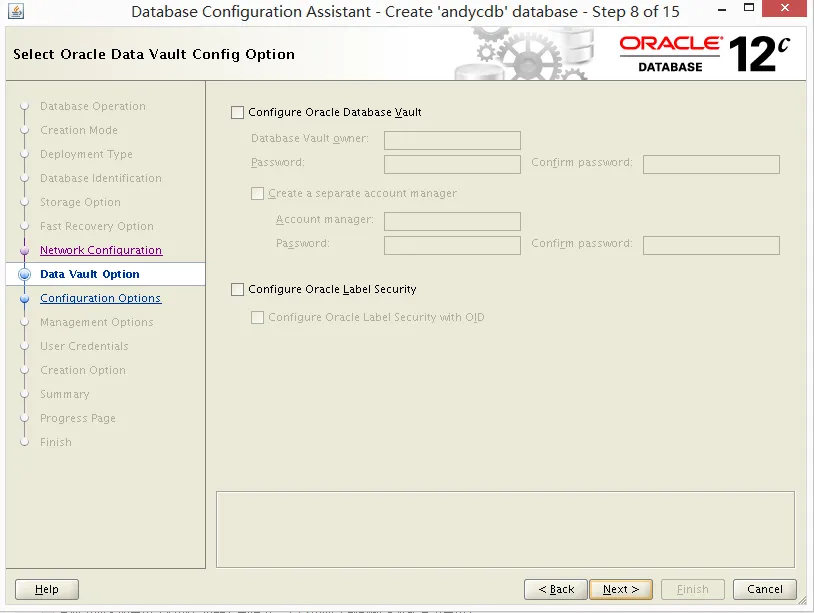This screenshot has height=613, width=814.
Task: Focus the Database Vault owner field
Action: (x=452, y=140)
